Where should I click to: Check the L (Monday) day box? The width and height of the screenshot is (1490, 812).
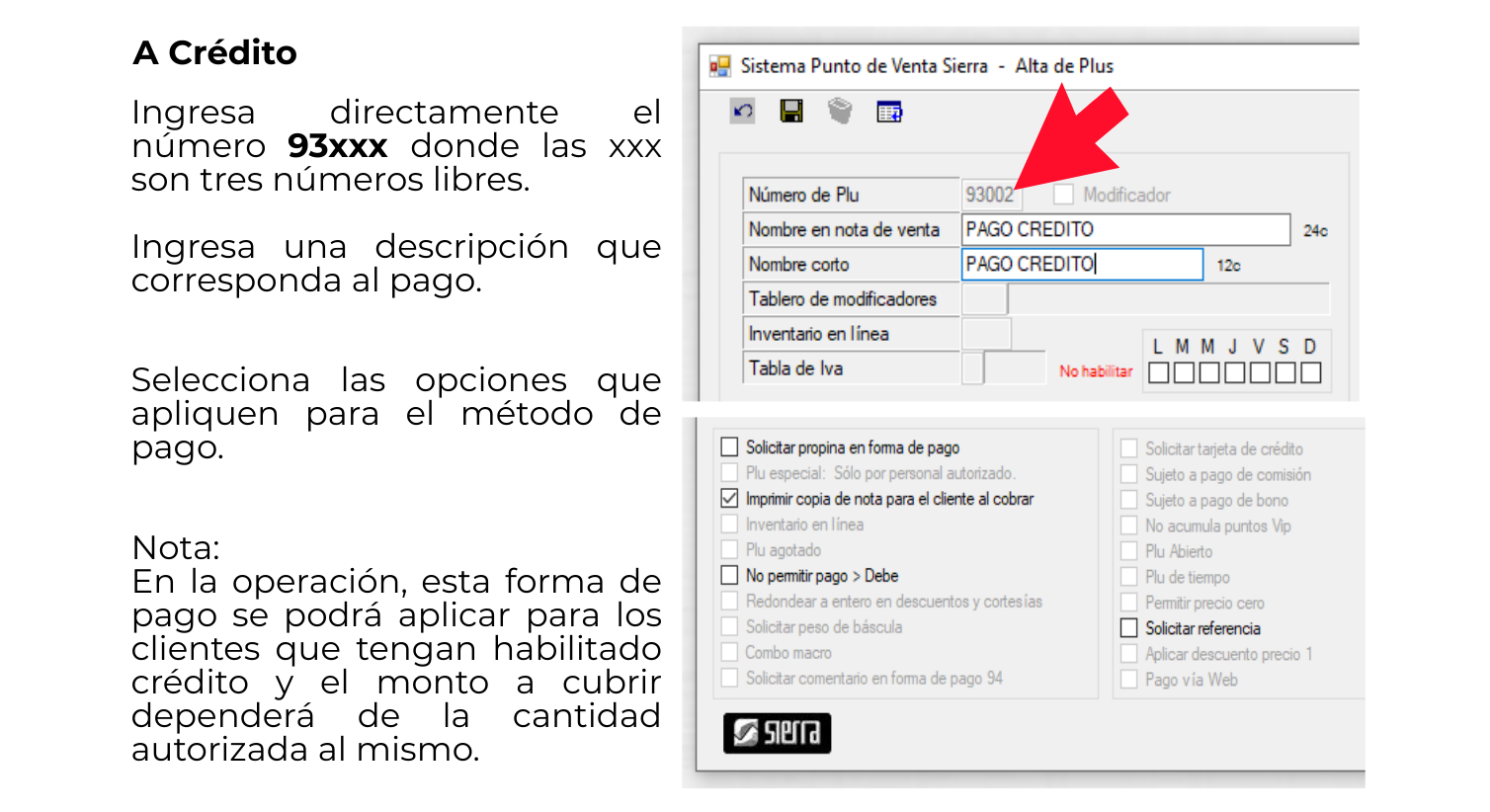(1159, 372)
